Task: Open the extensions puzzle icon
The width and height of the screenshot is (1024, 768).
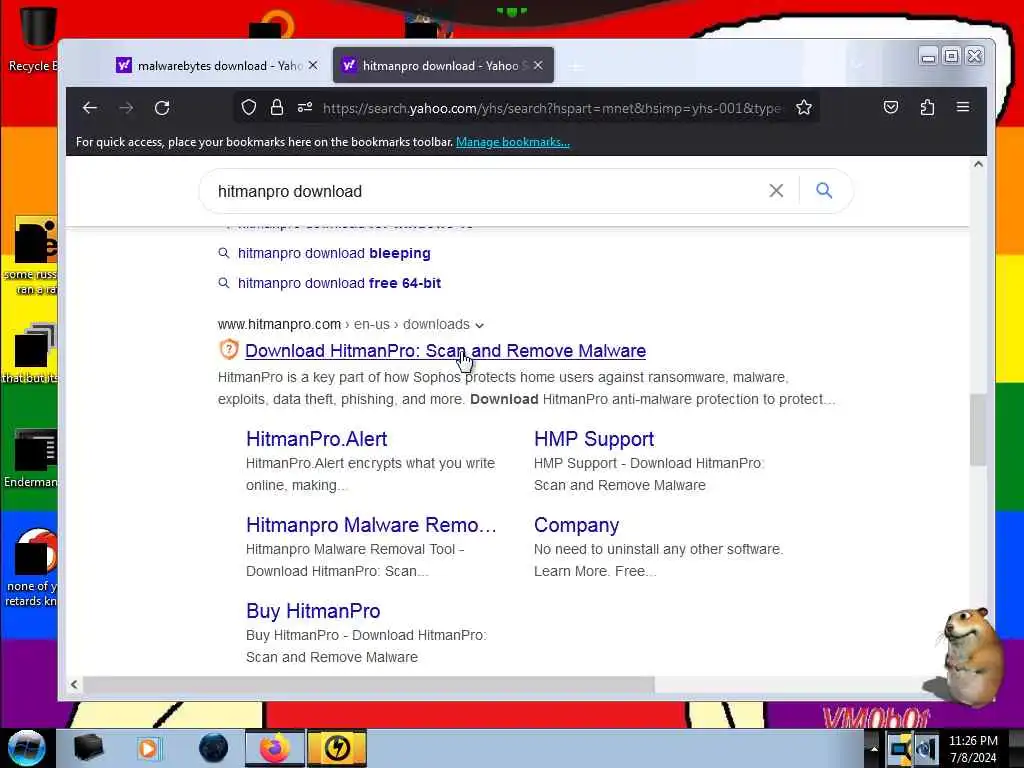Action: coord(927,107)
